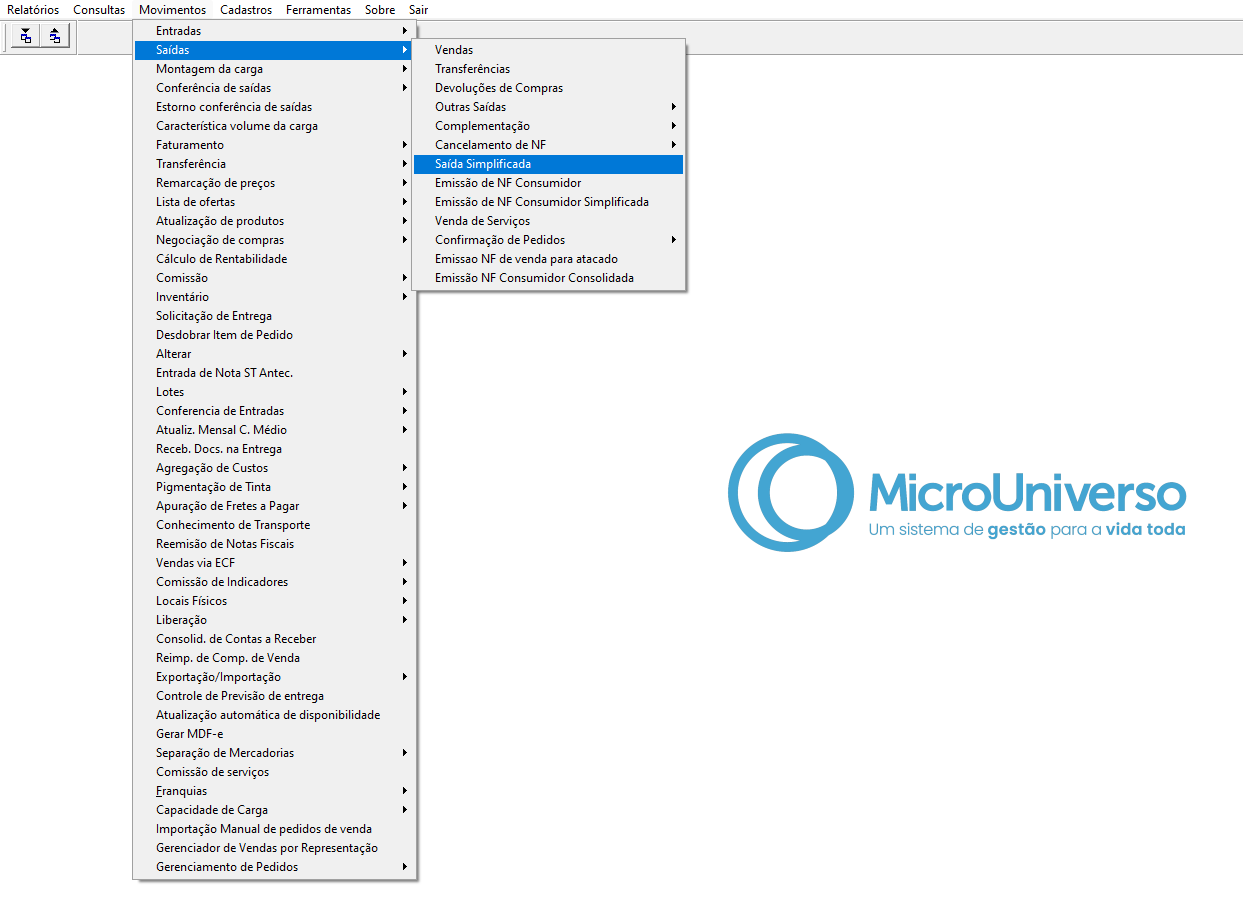Open the Cadastros menu in menu bar
The width and height of the screenshot is (1243, 917).
point(246,10)
